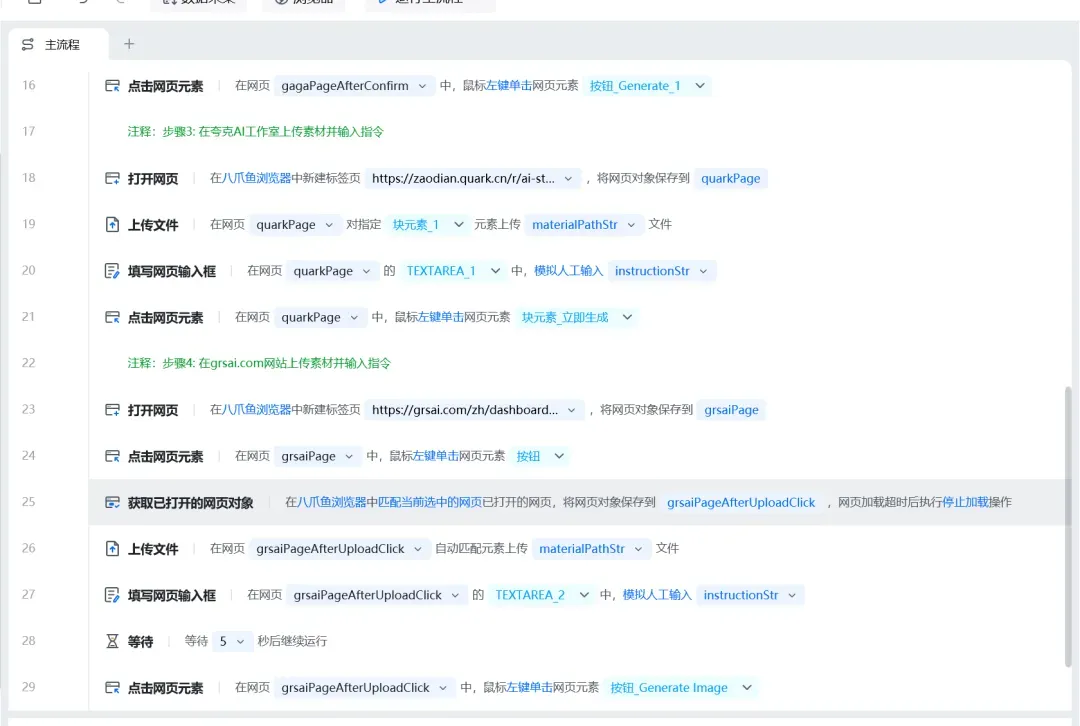Click the click-element icon on line 21
This screenshot has height=726, width=1080.
112,317
